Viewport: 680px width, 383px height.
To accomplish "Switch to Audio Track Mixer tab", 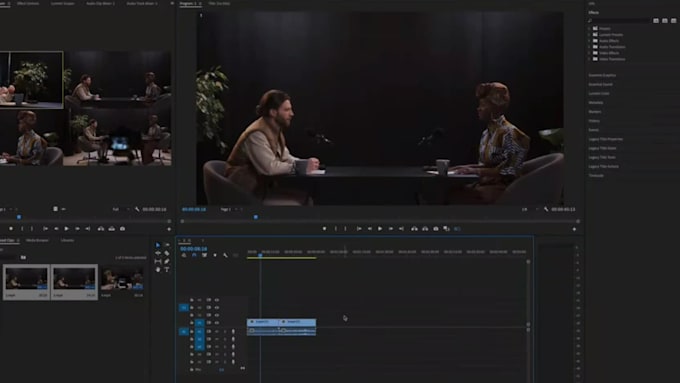I will point(142,3).
